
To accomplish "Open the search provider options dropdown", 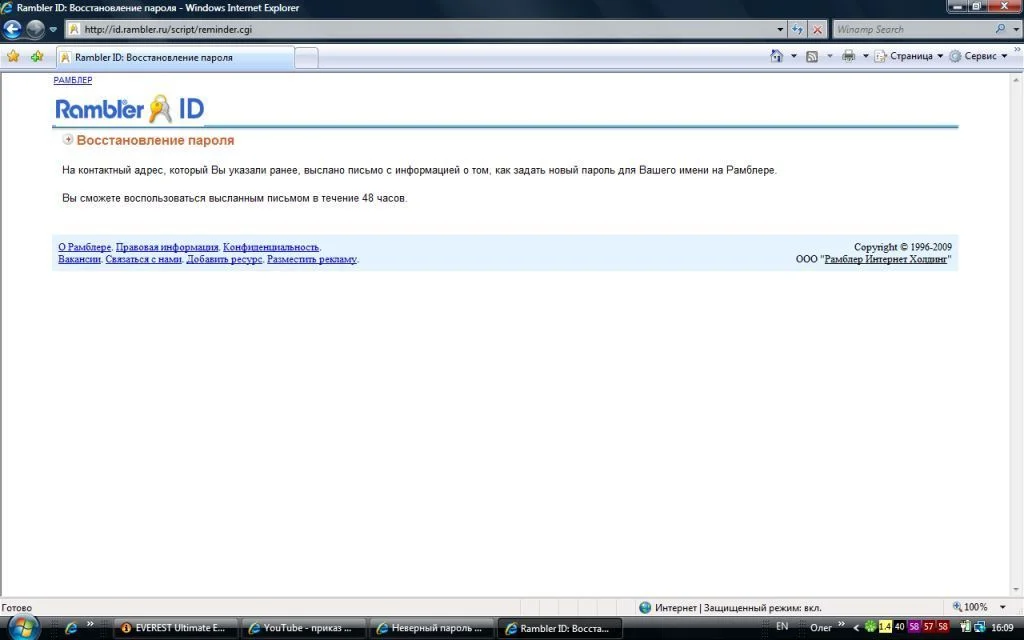I will click(1016, 29).
